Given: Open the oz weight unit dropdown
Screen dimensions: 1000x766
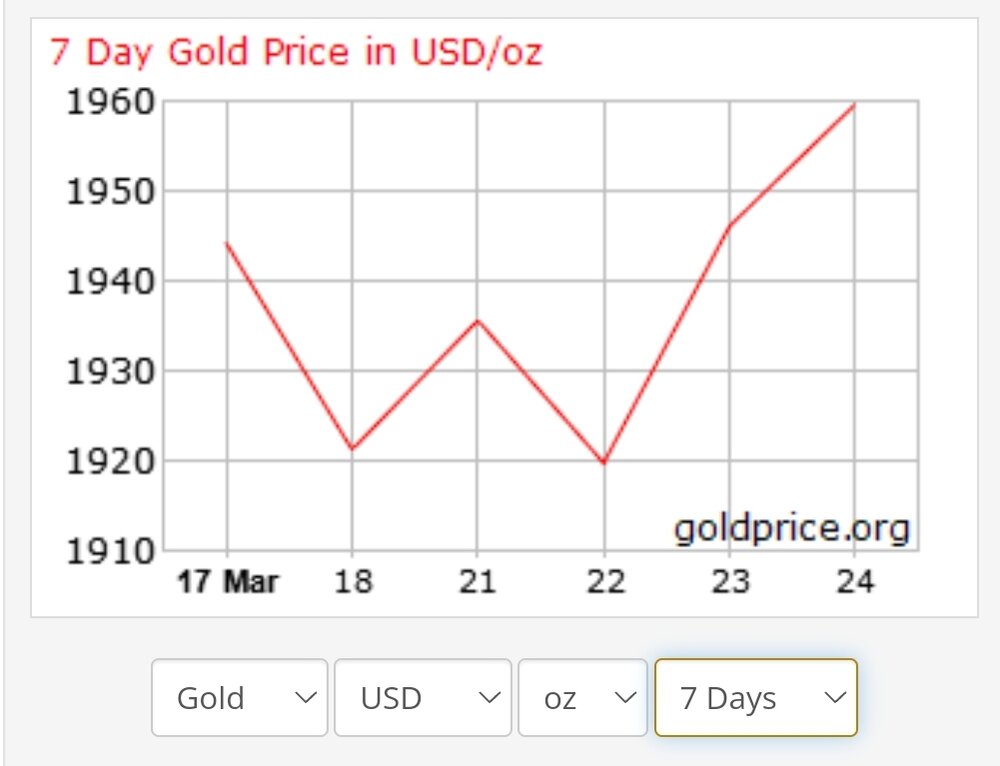Looking at the screenshot, I should [582, 698].
